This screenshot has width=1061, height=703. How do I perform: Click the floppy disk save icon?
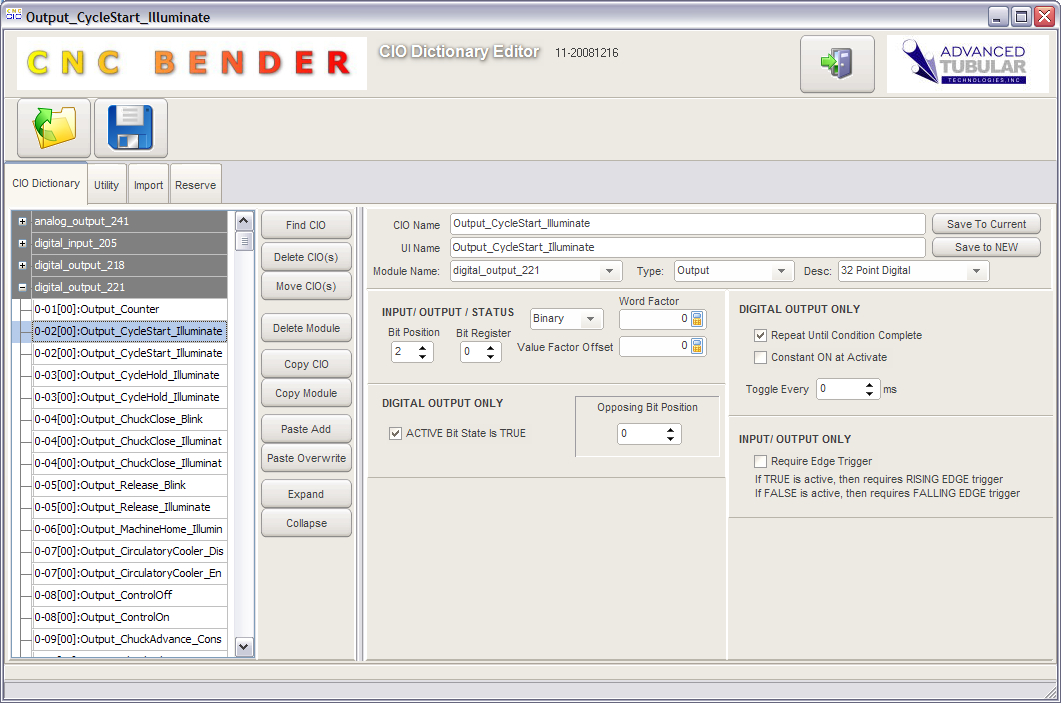pyautogui.click(x=131, y=128)
